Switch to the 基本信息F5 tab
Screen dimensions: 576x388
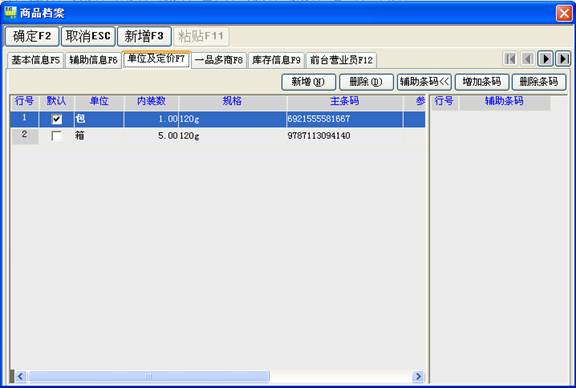tap(36, 60)
